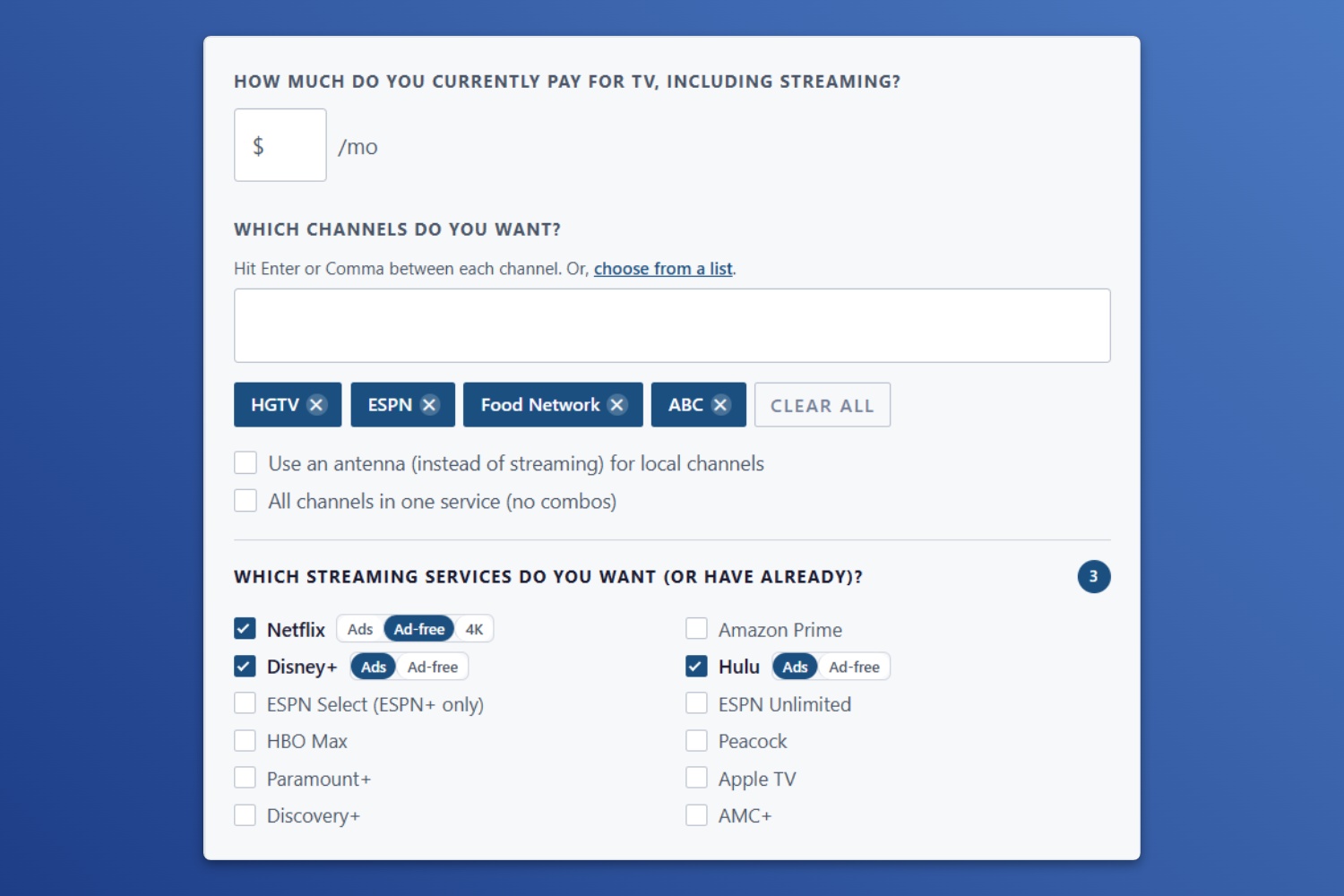Uncheck the Netflix checkbox
This screenshot has height=896, width=1344.
click(x=245, y=629)
